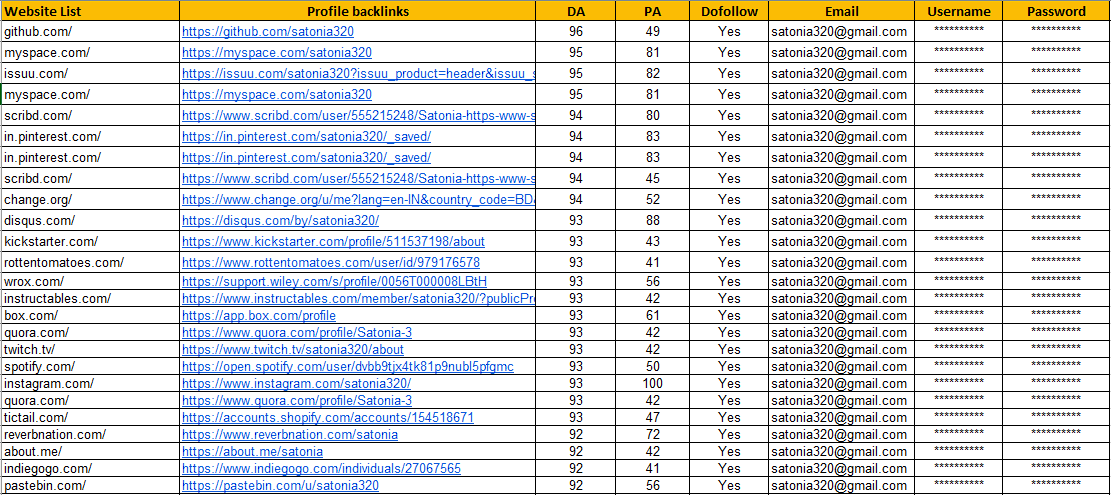Open the rottentomatoes user 979176578 link
This screenshot has width=1111, height=495.
[x=331, y=263]
